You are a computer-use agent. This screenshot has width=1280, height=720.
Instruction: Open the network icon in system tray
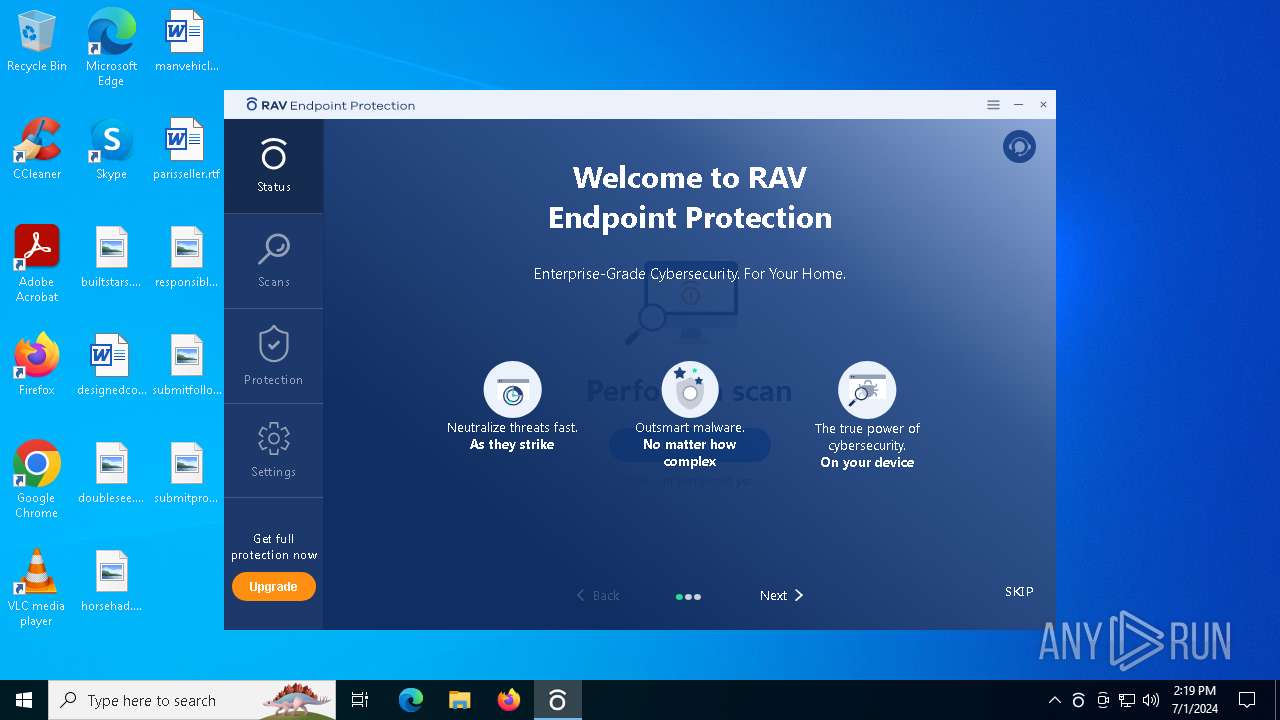coord(1127,700)
